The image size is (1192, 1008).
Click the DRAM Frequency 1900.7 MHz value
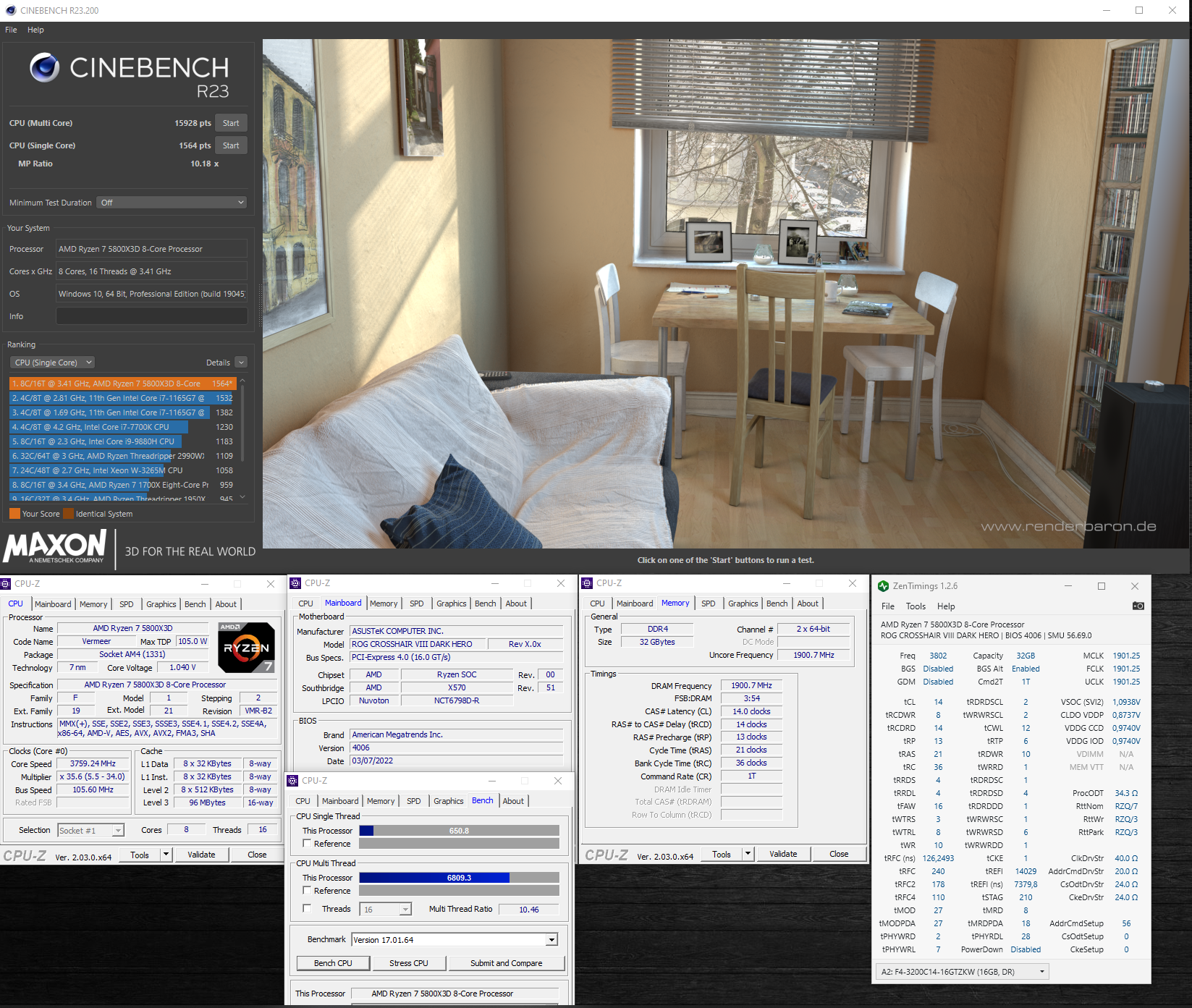[751, 685]
